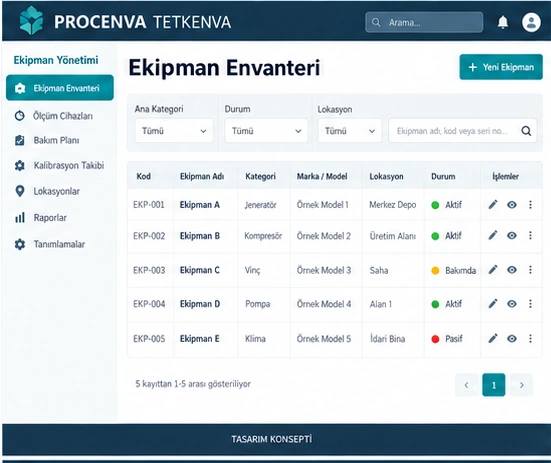Screen dimensions: 551x463
Task: Click the Kompresör category cell
Action: click(263, 236)
